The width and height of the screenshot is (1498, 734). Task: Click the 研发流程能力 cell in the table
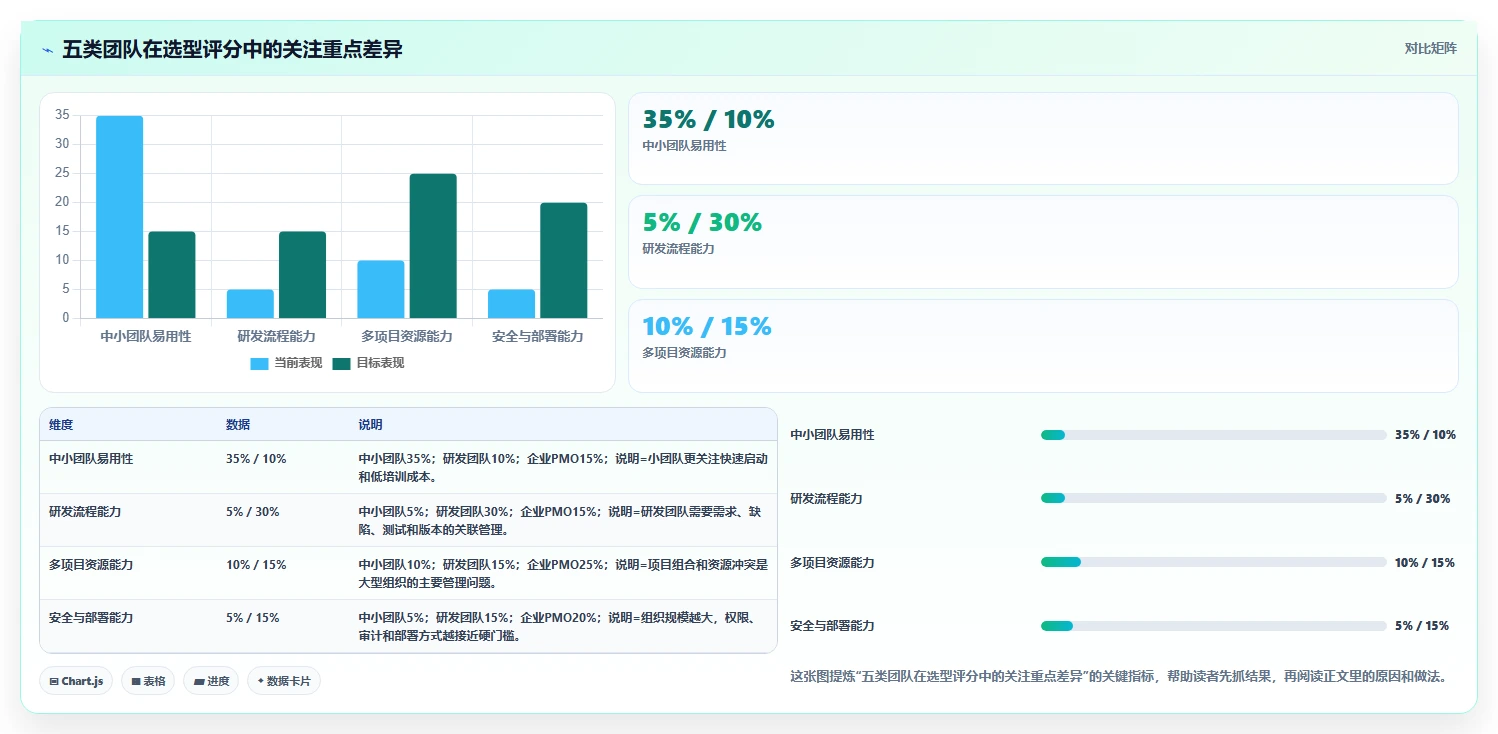(85, 512)
